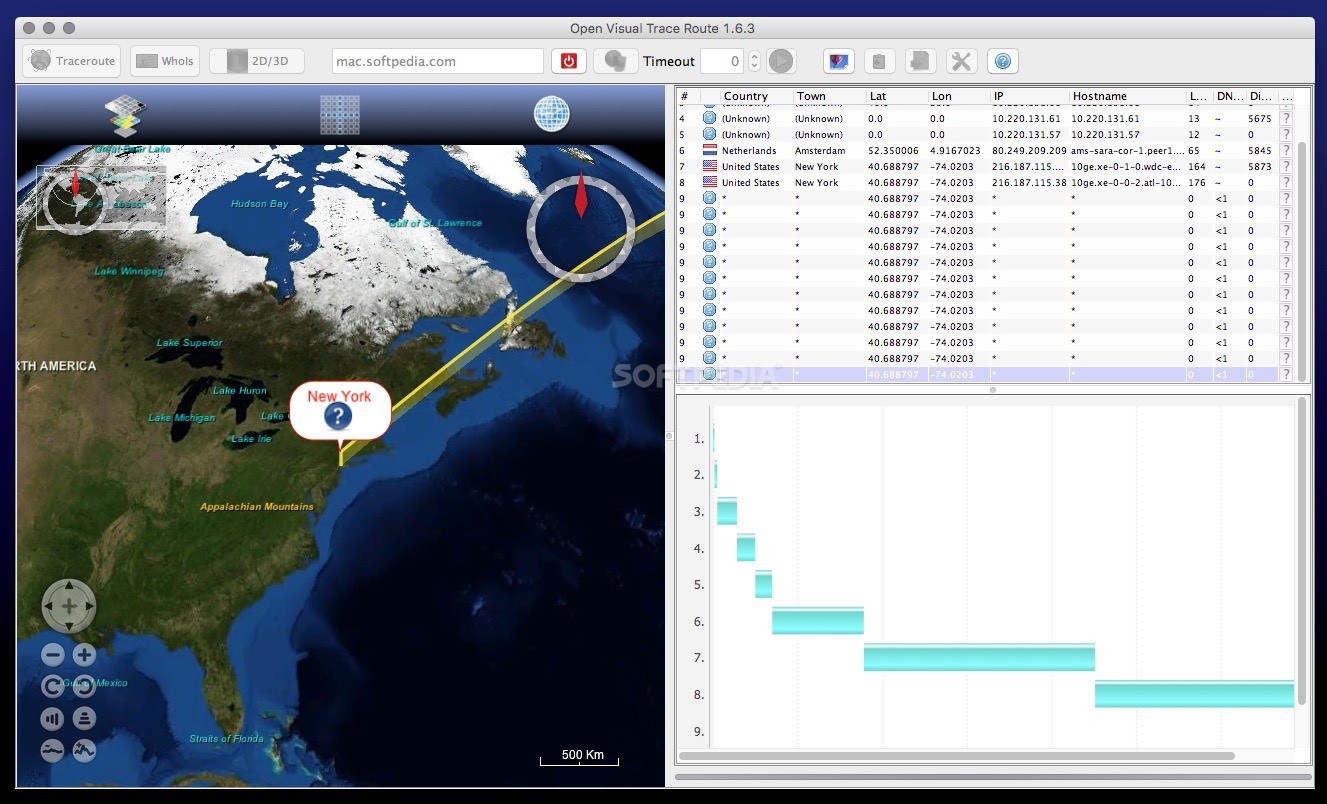1327x804 pixels.
Task: Click the New York question mark marker
Action: tap(339, 417)
